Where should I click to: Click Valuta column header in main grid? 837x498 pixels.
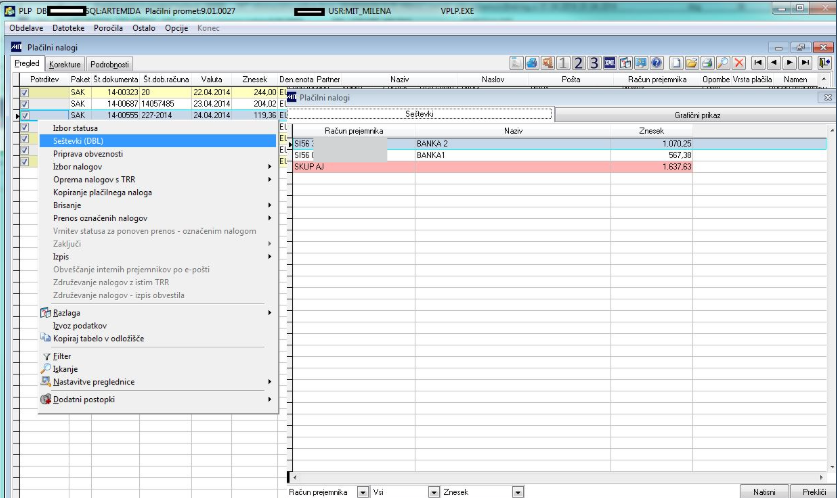point(211,79)
